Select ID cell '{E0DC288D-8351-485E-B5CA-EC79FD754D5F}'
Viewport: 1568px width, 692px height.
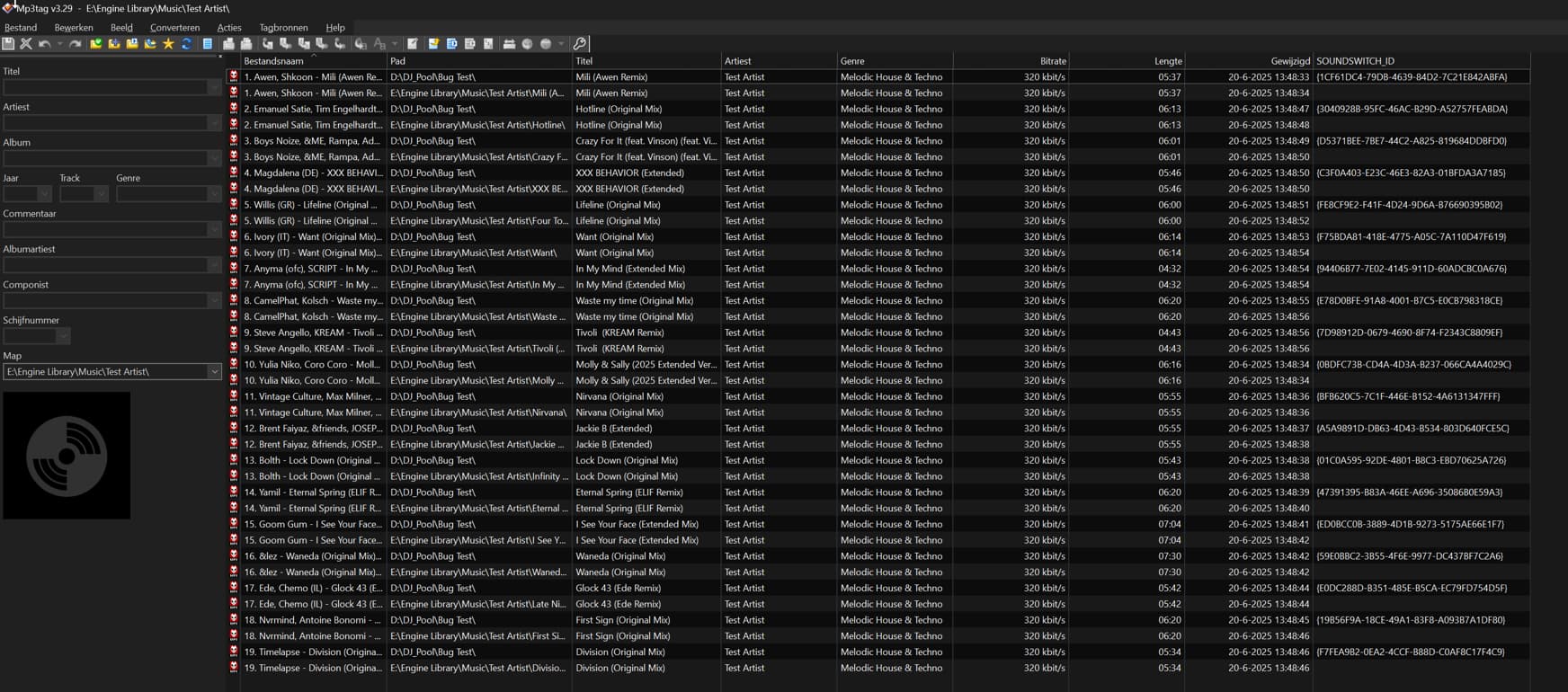[1412, 588]
